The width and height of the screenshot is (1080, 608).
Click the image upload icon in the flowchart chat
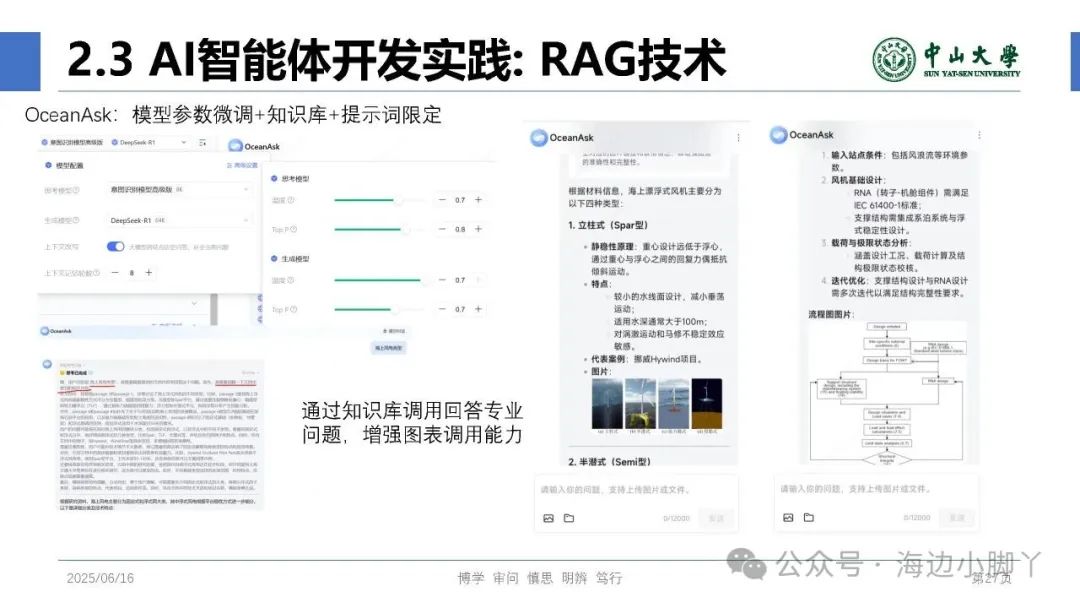788,518
